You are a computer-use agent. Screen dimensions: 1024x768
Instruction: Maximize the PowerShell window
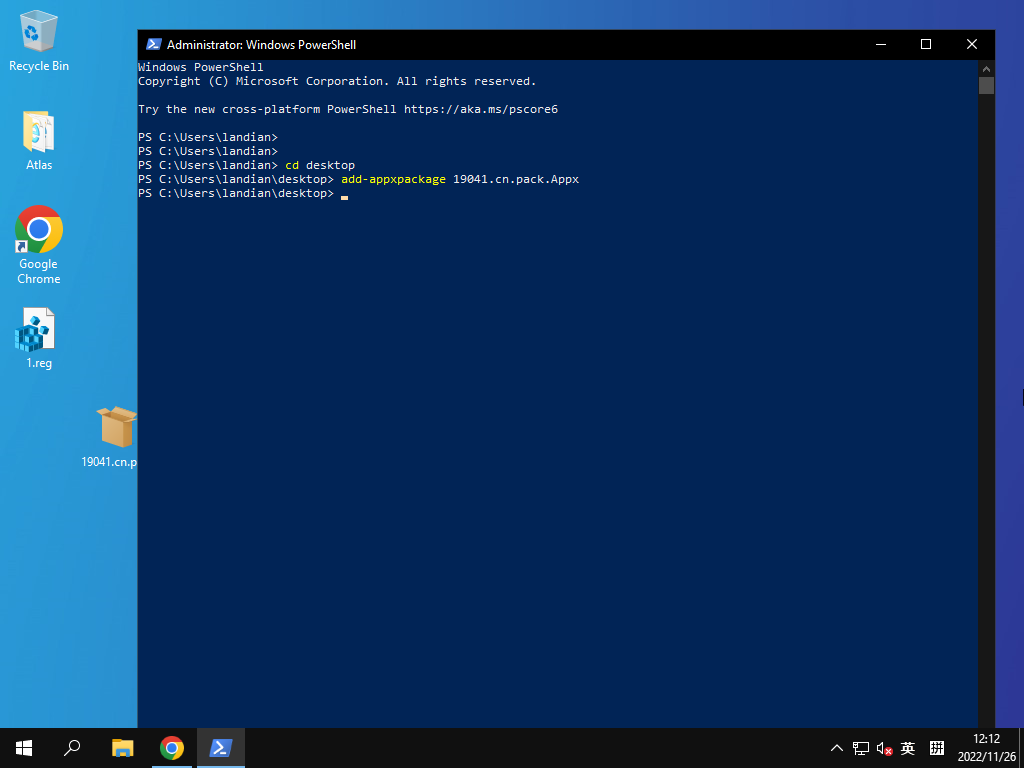point(926,44)
